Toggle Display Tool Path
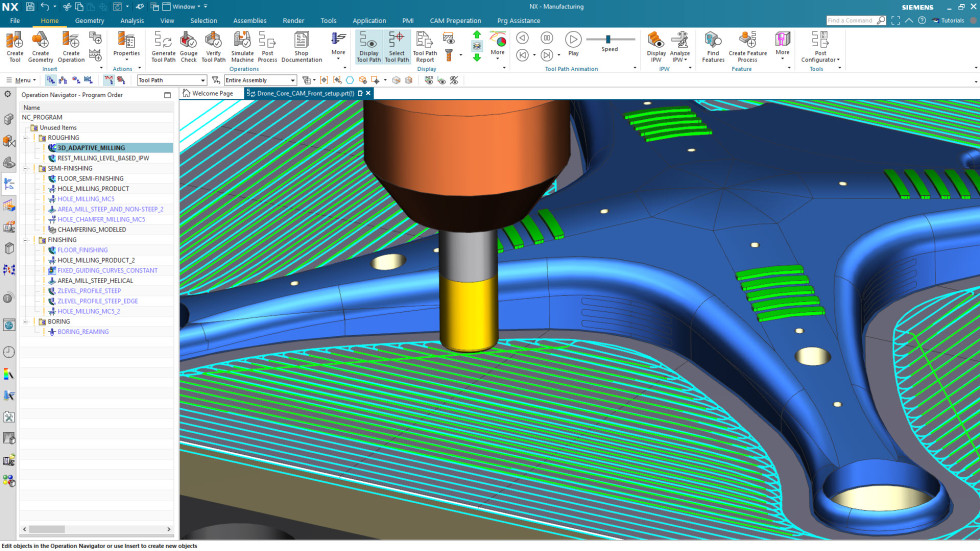The width and height of the screenshot is (980, 551). (x=369, y=41)
